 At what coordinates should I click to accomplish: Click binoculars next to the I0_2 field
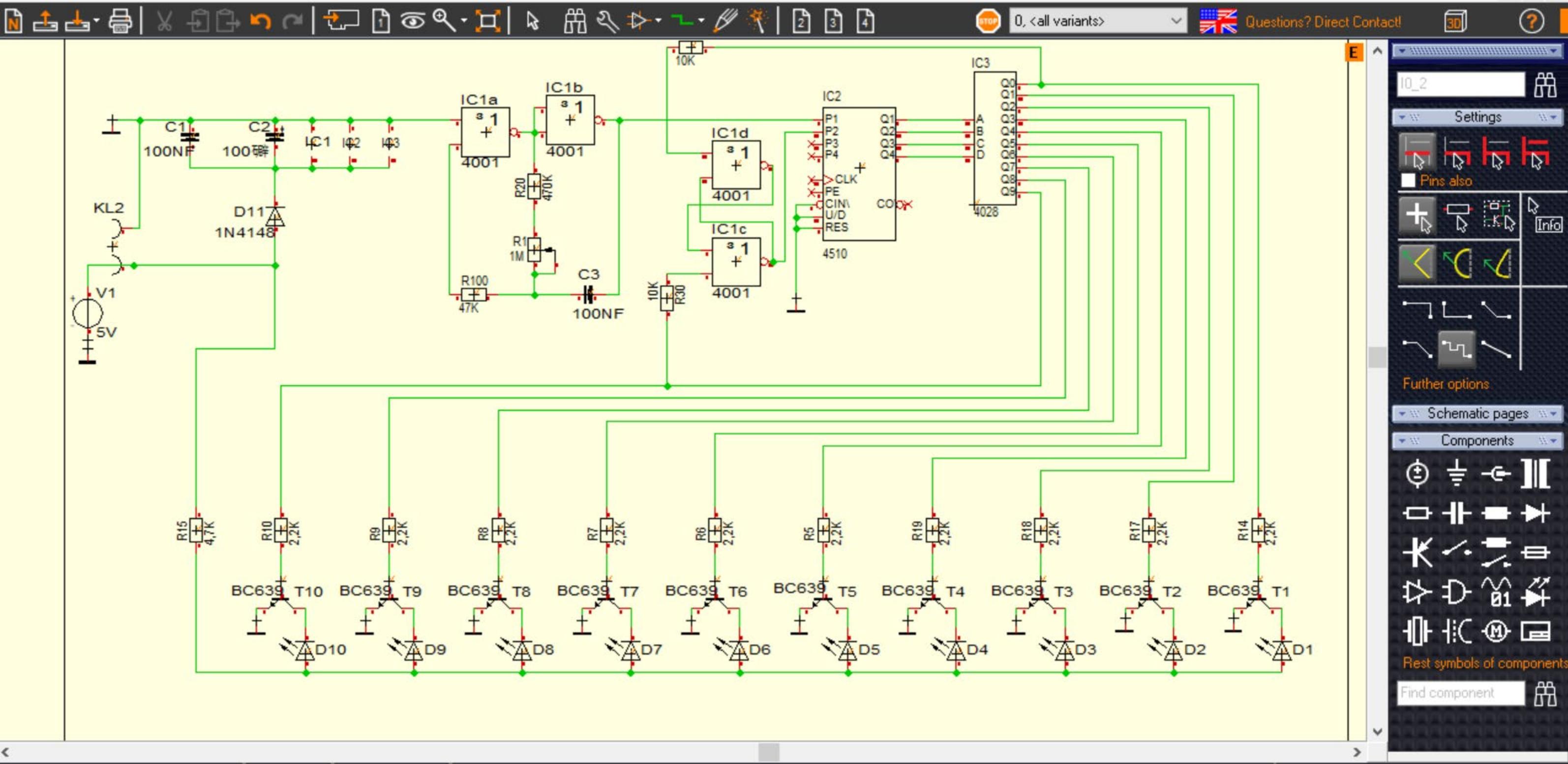[1545, 85]
